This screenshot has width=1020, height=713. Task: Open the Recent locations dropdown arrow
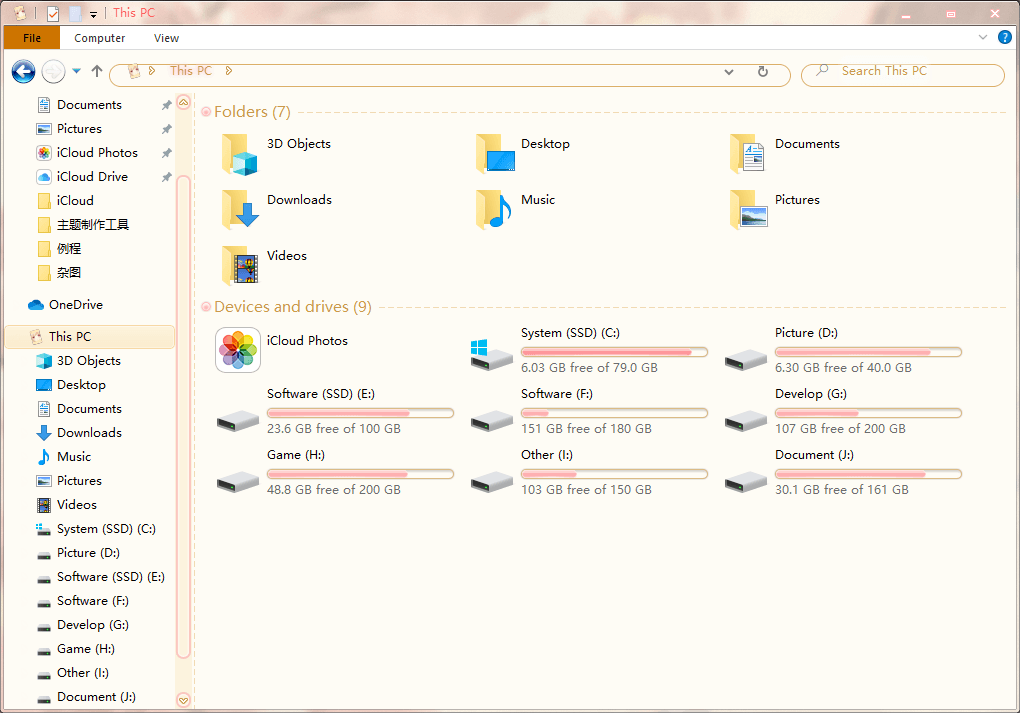tap(77, 71)
